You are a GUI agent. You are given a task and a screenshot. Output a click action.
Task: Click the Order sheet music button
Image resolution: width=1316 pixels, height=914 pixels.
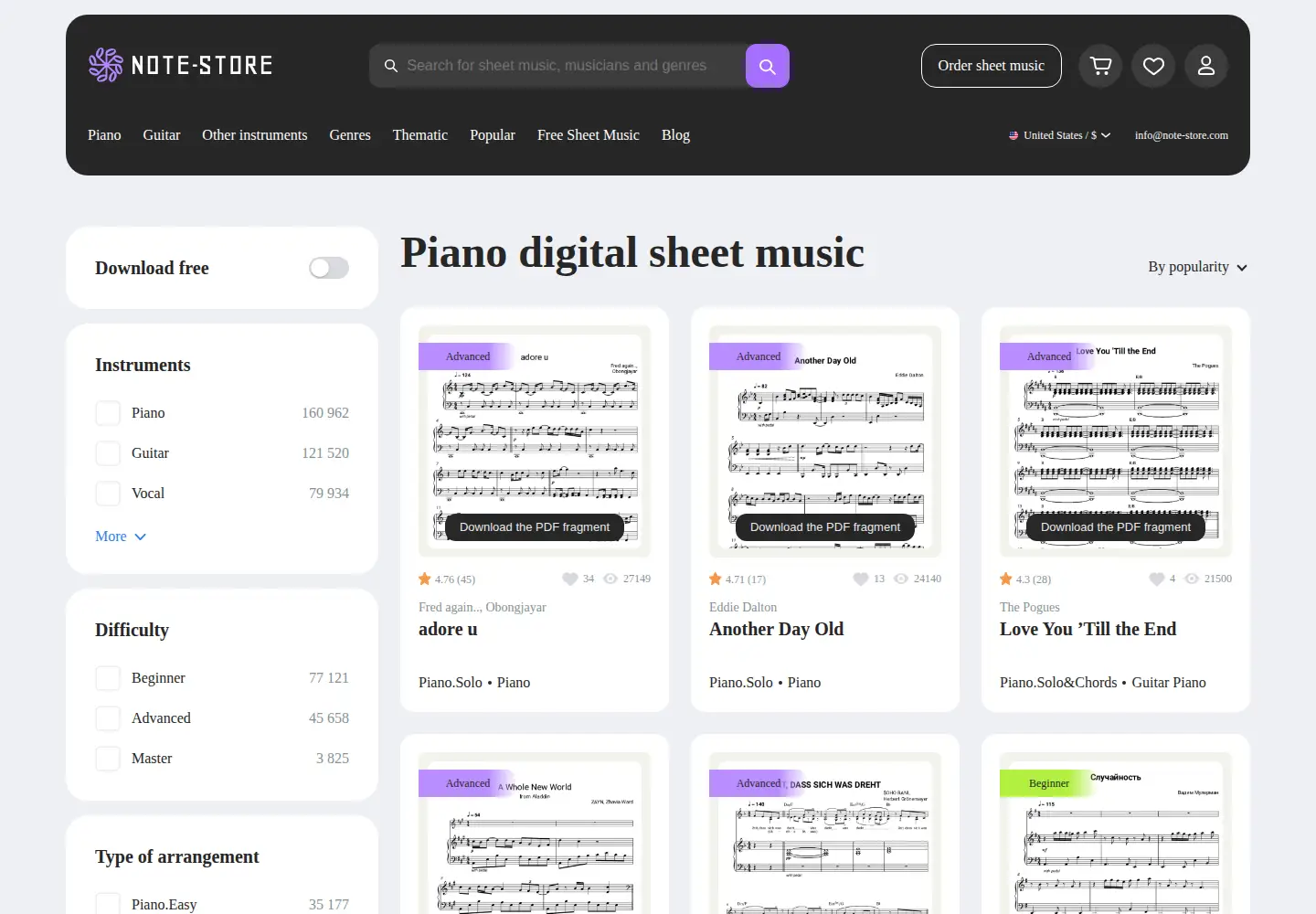point(992,66)
